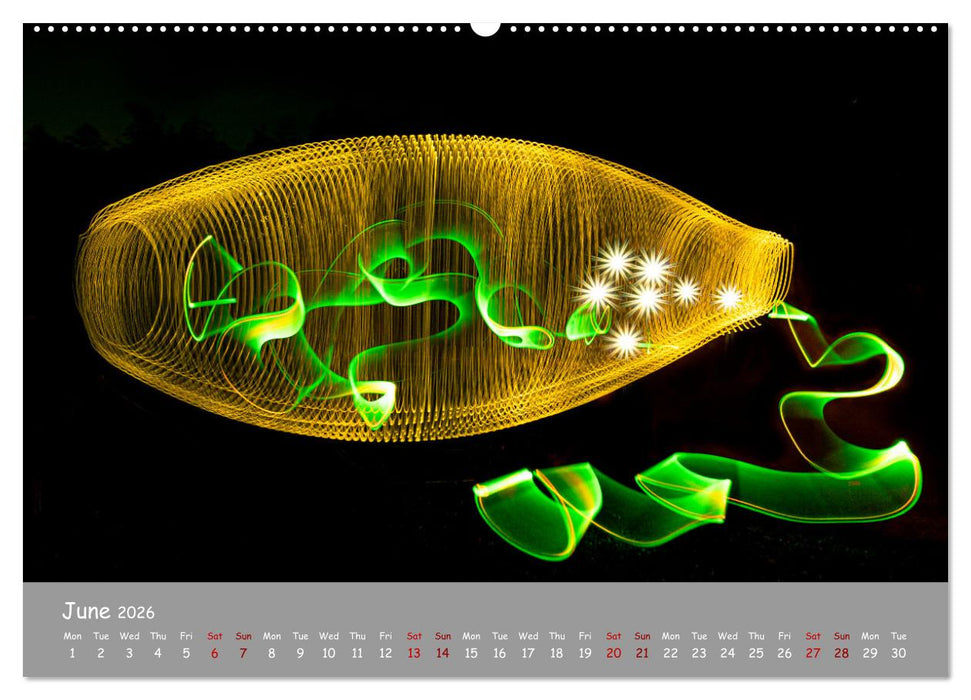Click the hanger hole at the top

pyautogui.click(x=484, y=26)
